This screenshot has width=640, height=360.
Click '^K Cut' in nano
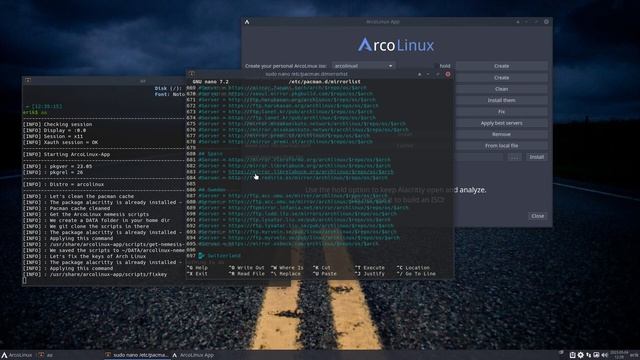[322, 268]
